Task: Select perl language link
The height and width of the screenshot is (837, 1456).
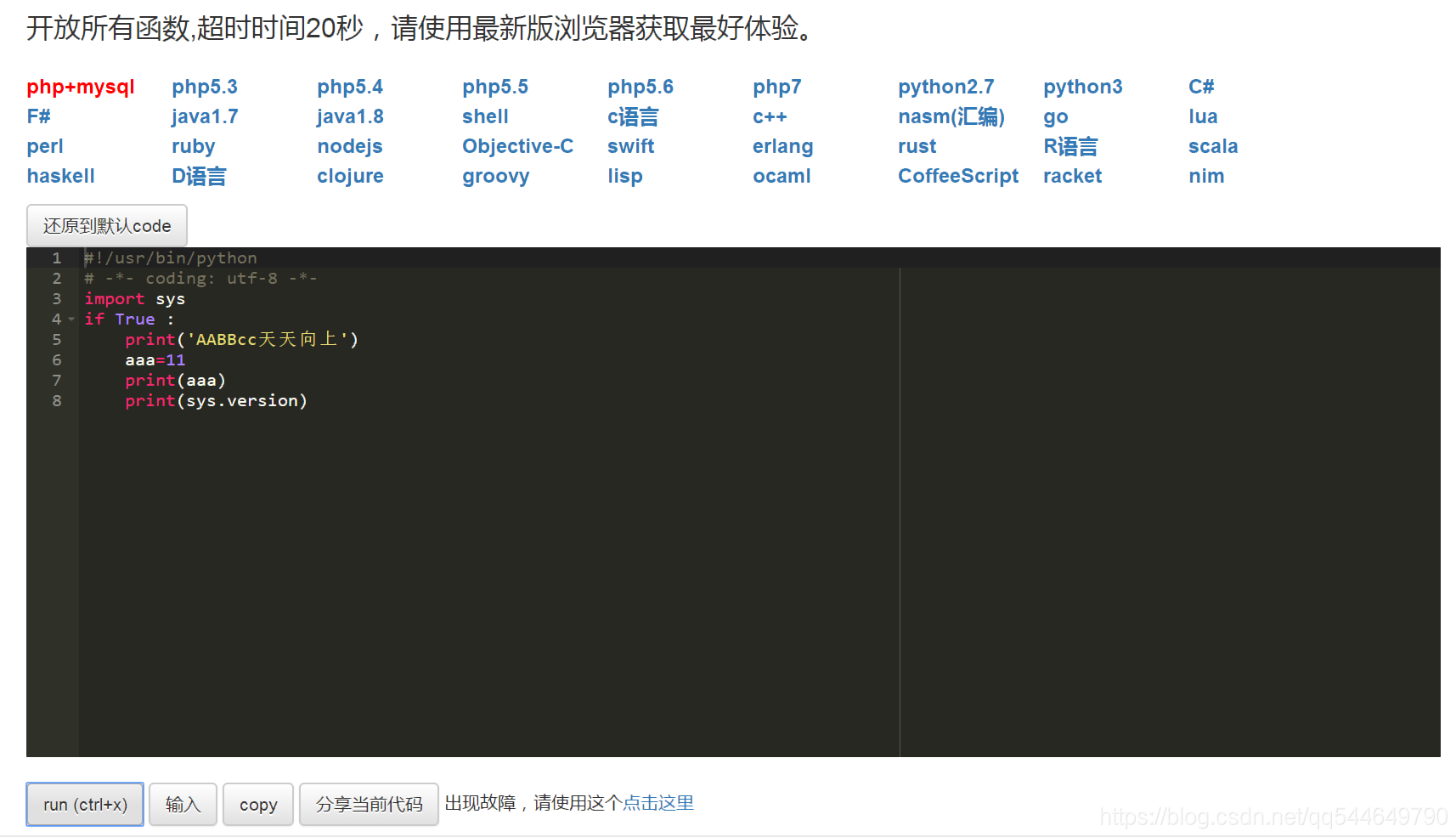Action: coord(45,146)
